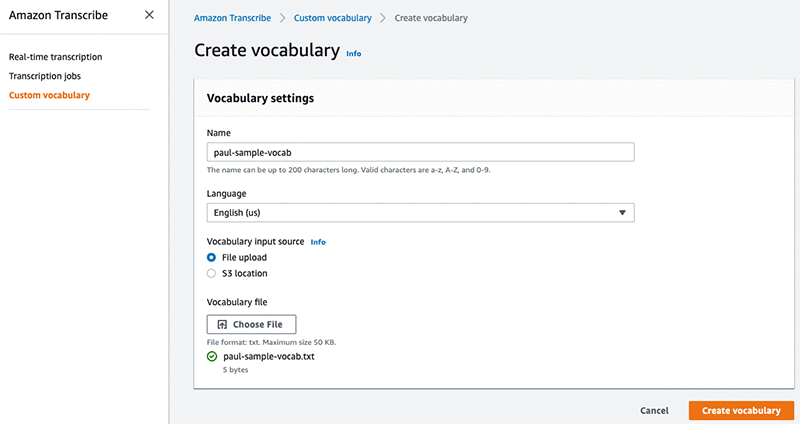
Task: Close the Amazon Transcribe side panel
Action: [x=149, y=15]
